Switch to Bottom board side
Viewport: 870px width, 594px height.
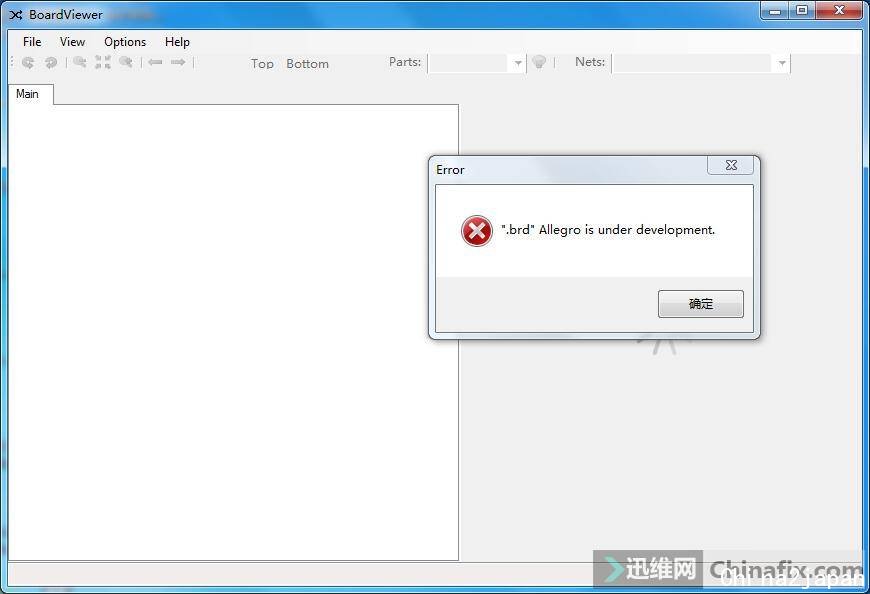(x=307, y=64)
